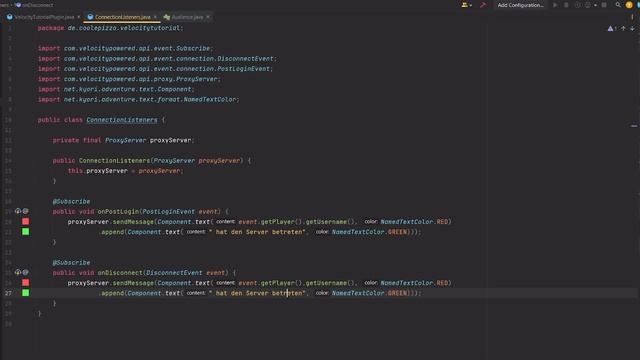
Task: Click the this.proxyServer = proxyServer assignment
Action: click(125, 171)
